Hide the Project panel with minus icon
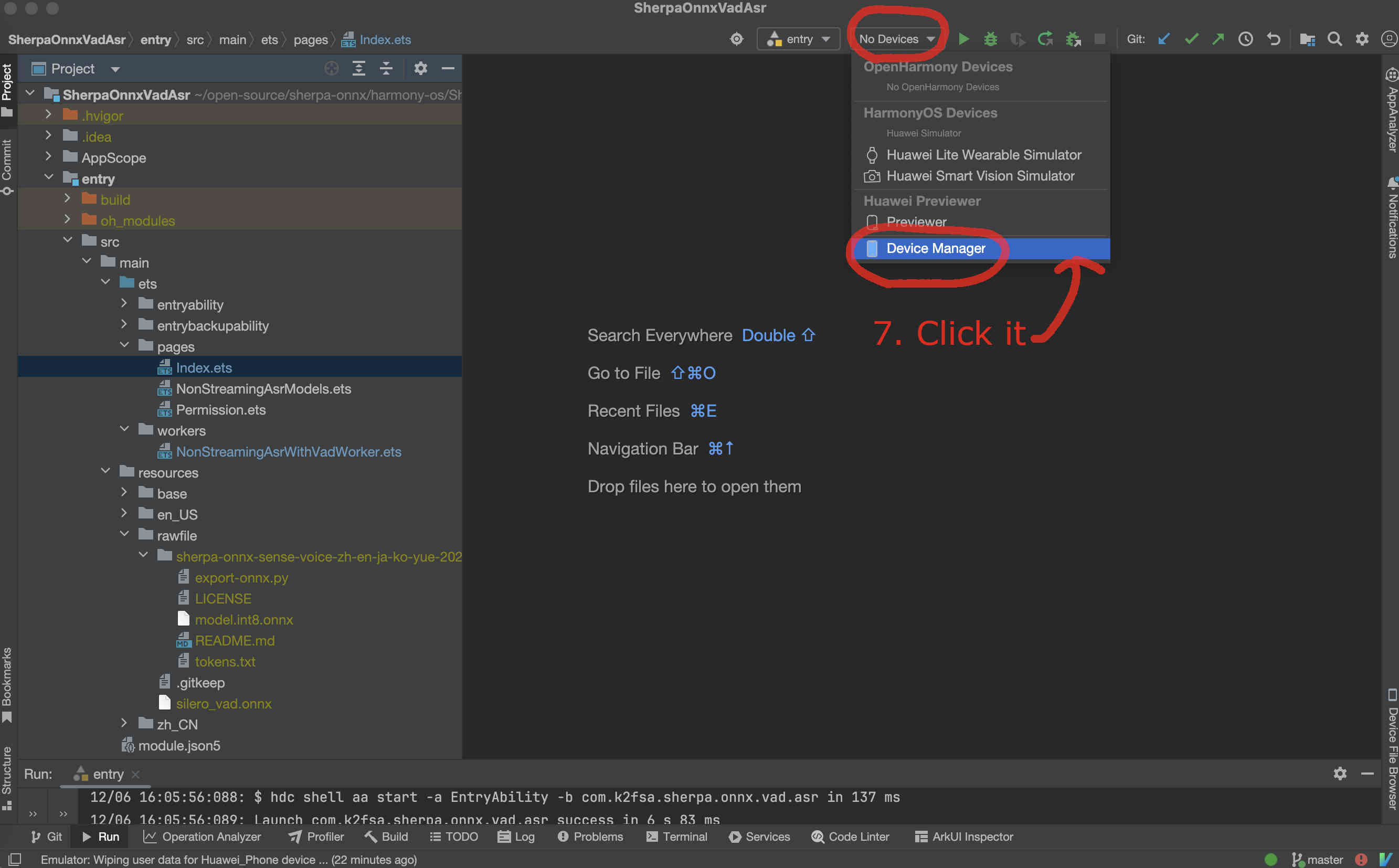The image size is (1399, 868). coord(448,68)
